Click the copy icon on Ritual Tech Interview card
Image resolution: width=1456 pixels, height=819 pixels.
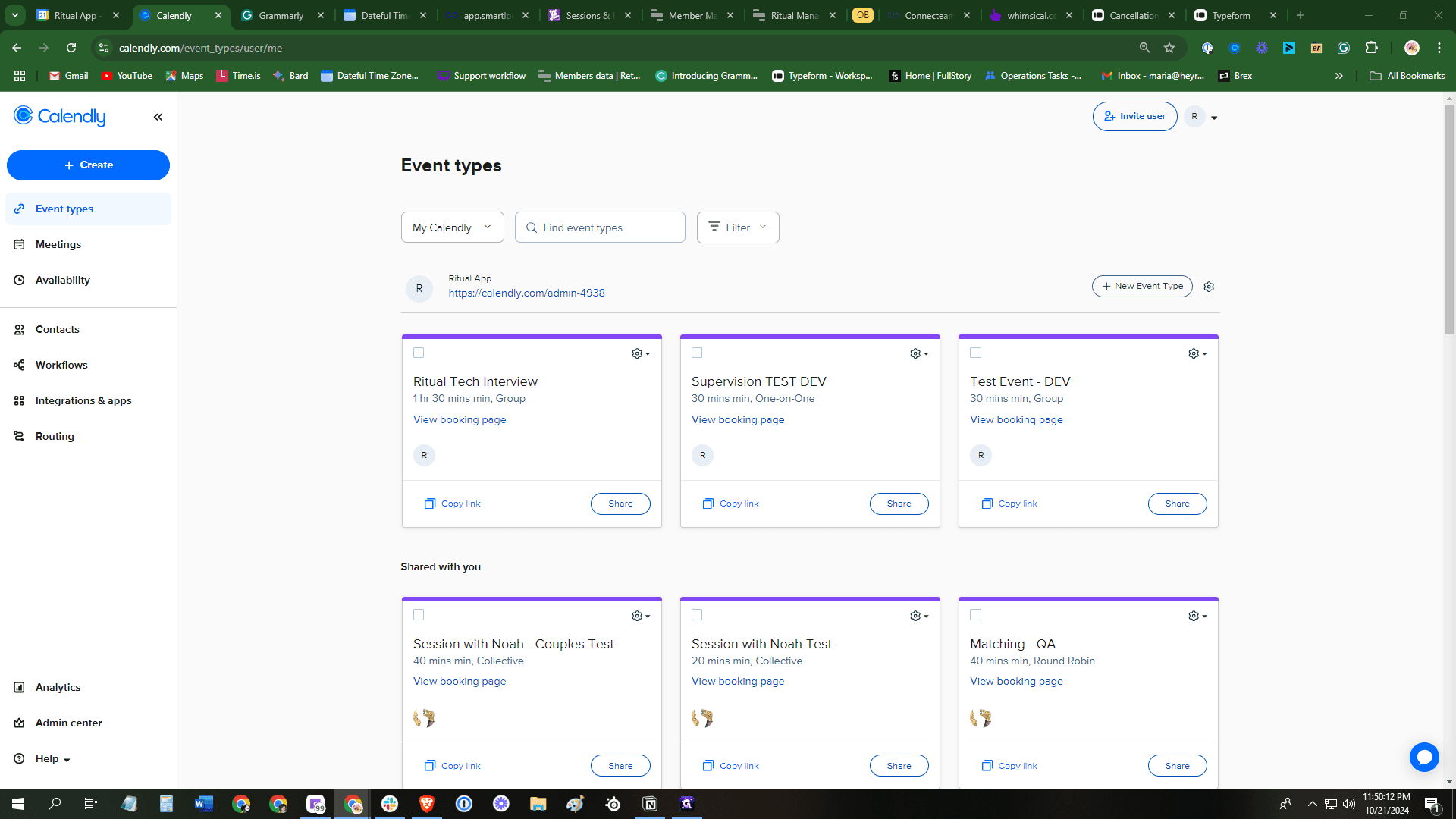[430, 504]
